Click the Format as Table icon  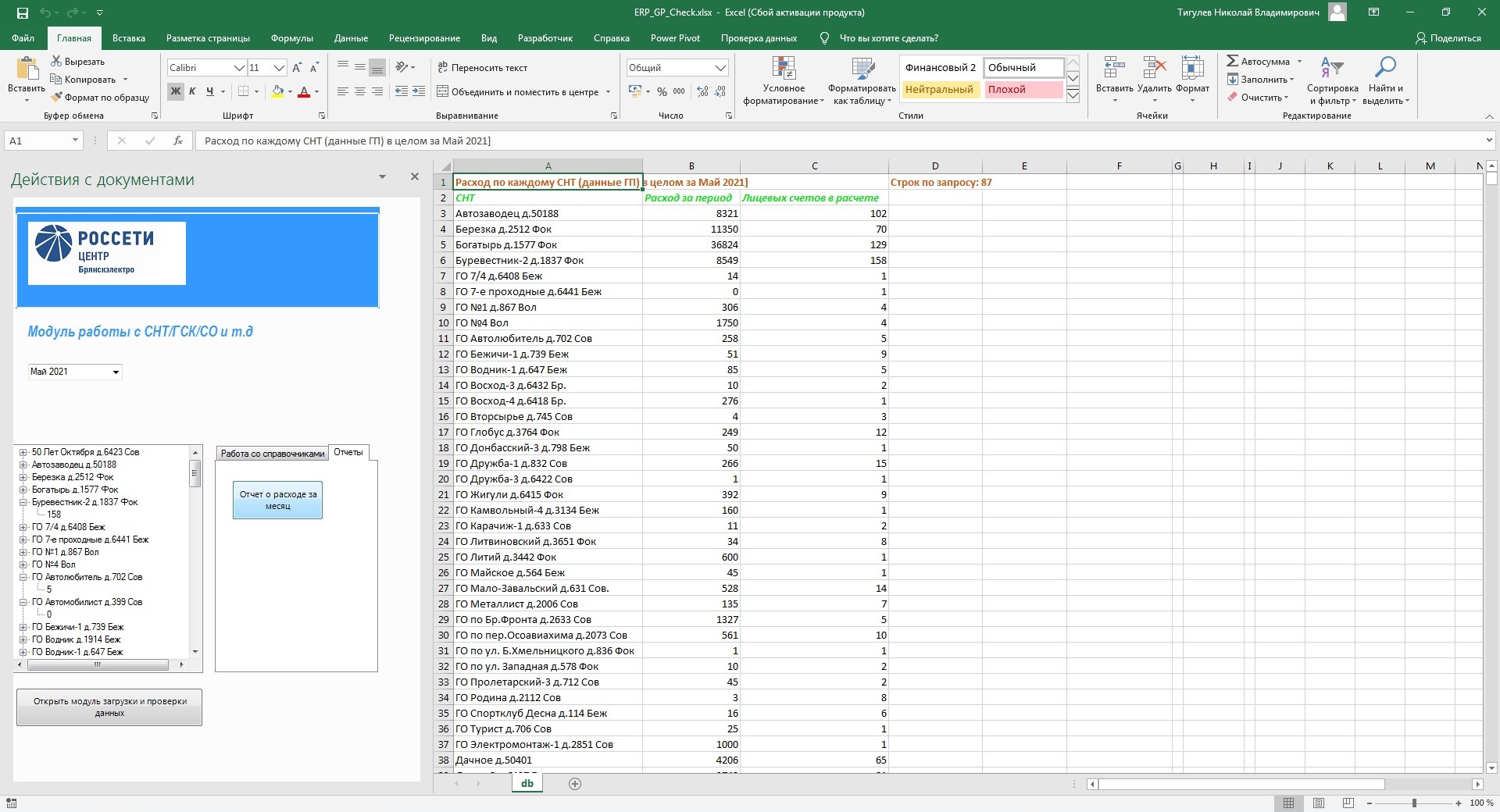[x=862, y=69]
